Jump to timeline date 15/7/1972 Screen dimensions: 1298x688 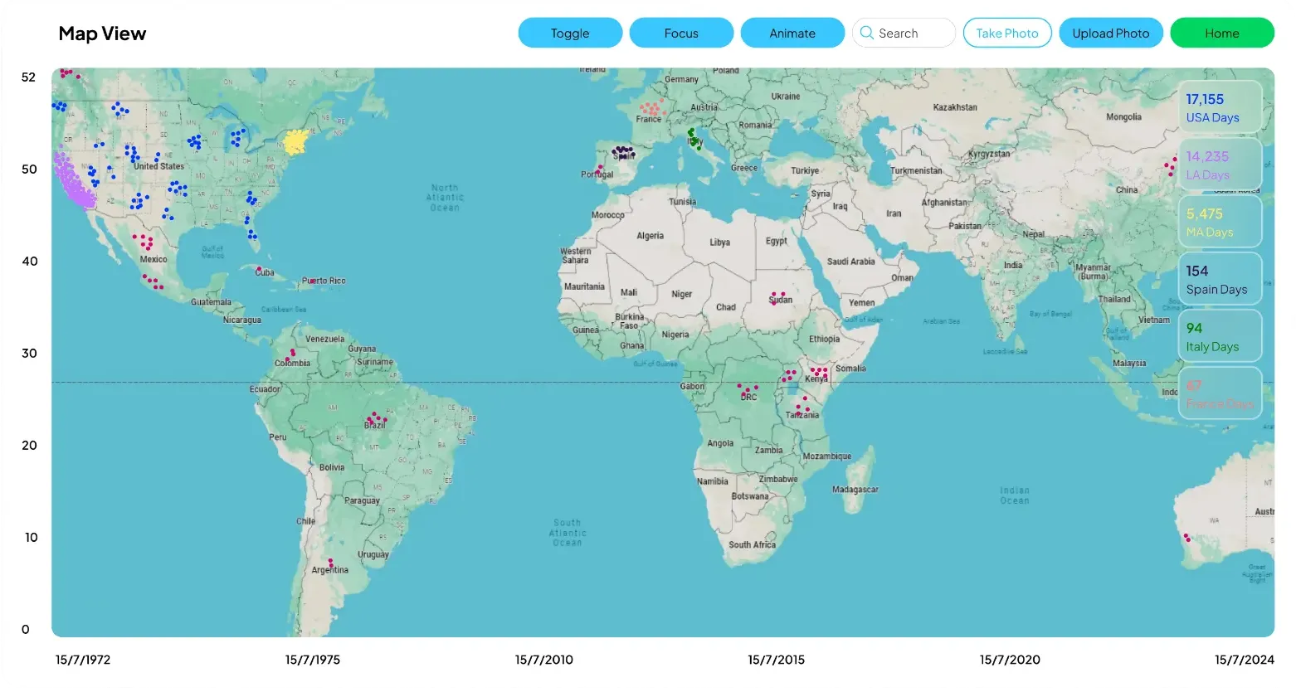coord(82,660)
